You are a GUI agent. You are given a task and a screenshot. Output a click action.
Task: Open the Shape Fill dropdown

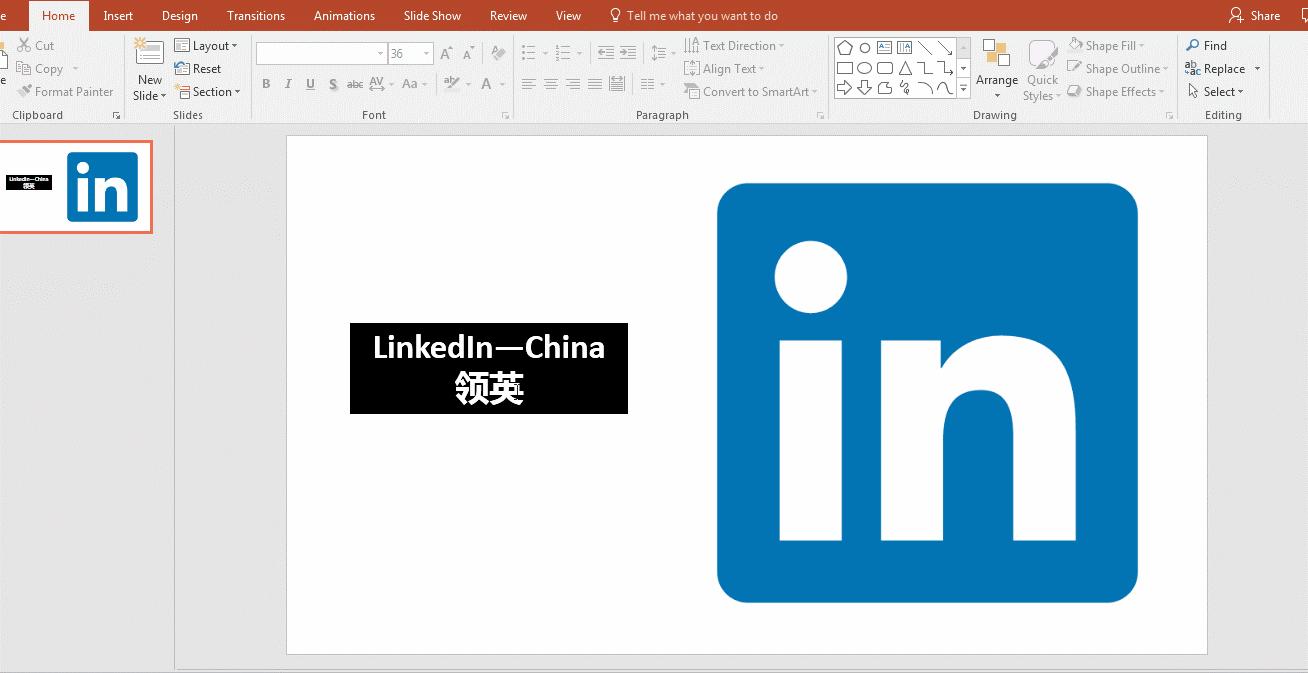pyautogui.click(x=1107, y=46)
